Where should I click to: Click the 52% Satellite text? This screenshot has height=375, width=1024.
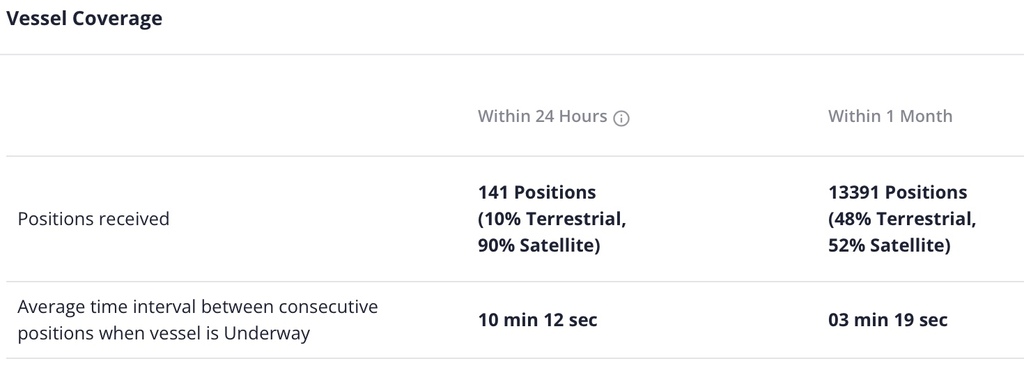[887, 246]
